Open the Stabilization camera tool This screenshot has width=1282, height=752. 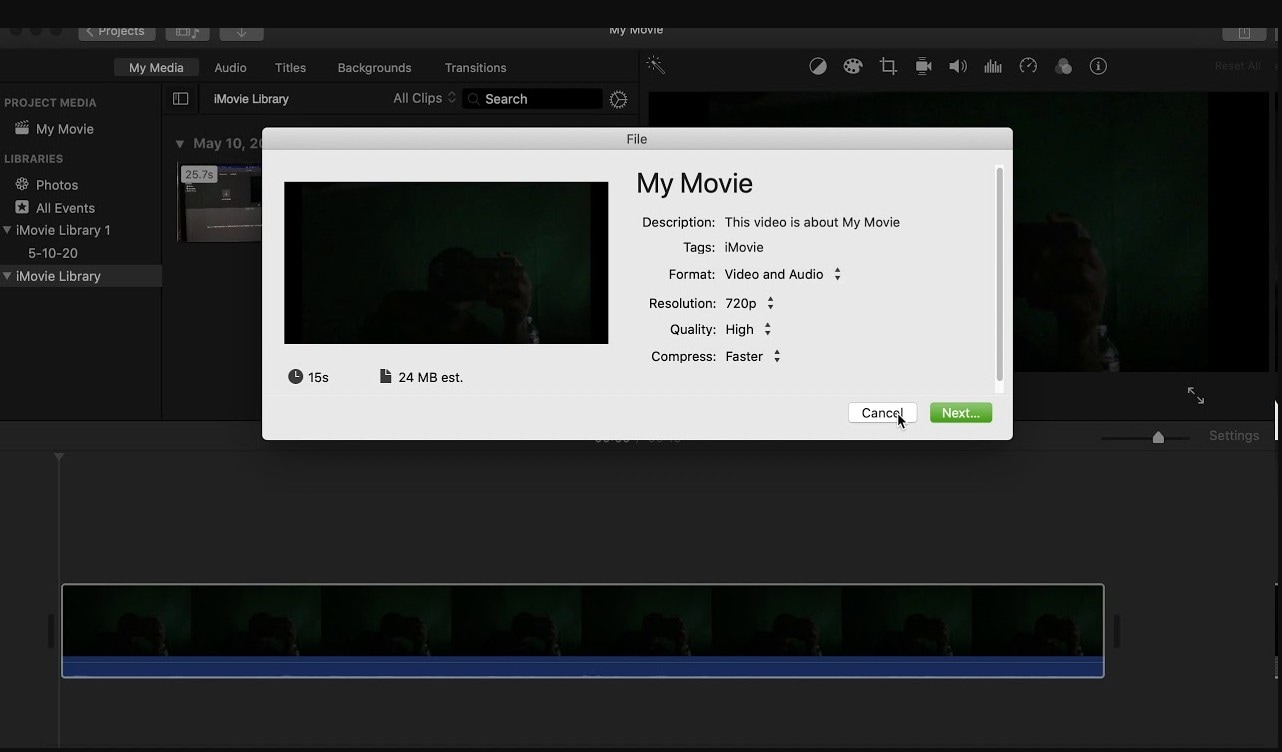(x=923, y=66)
